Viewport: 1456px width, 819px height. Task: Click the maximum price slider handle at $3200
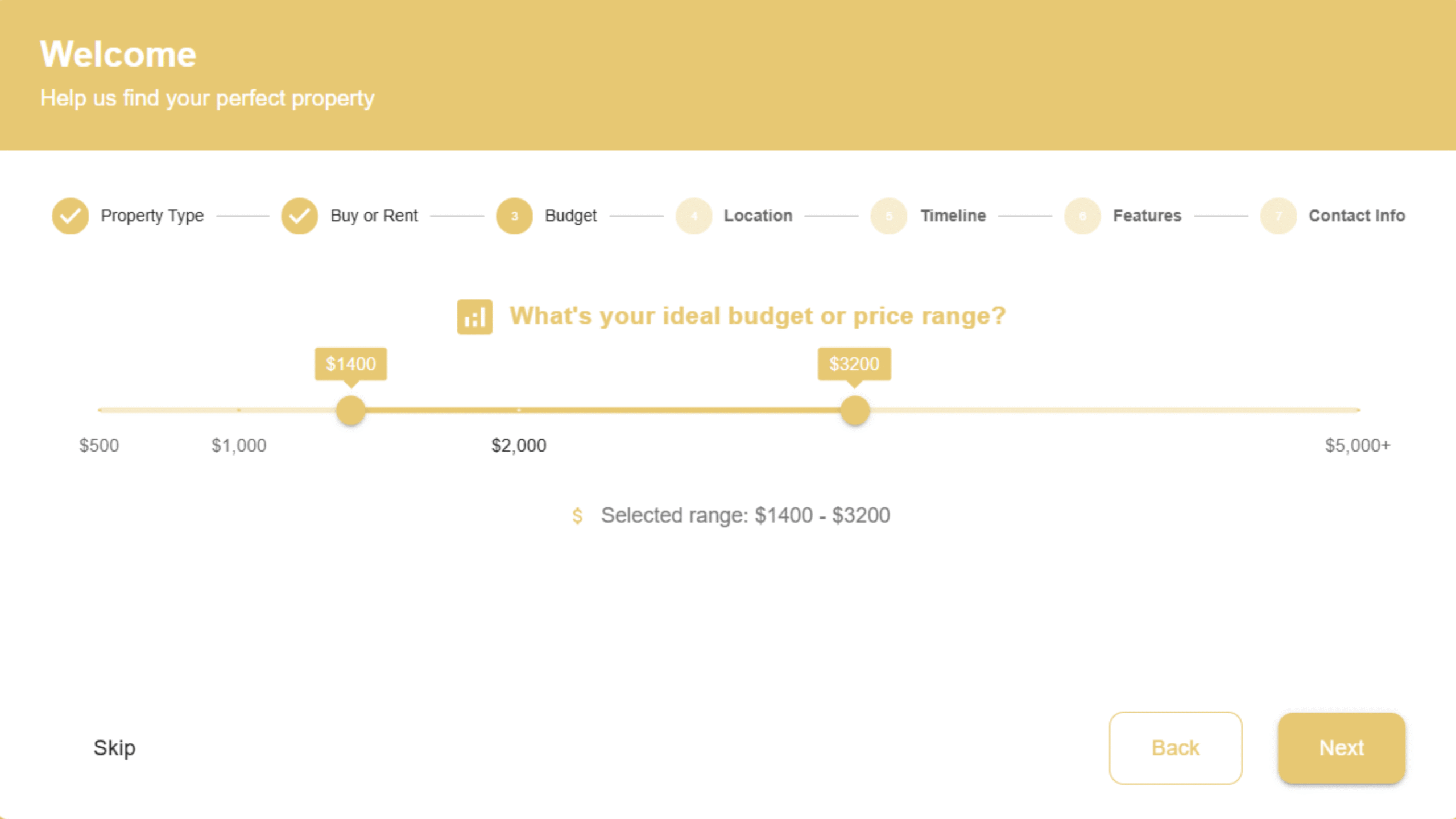click(855, 410)
